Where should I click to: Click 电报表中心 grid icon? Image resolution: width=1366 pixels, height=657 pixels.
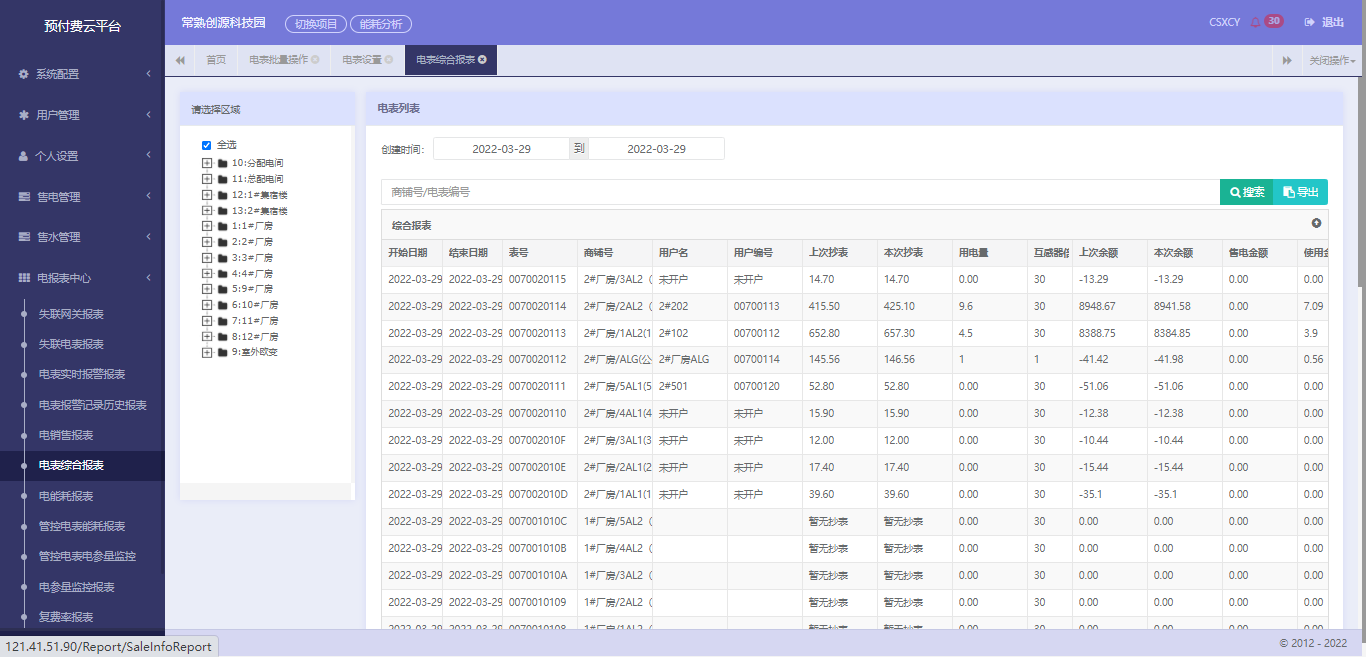click(x=24, y=278)
